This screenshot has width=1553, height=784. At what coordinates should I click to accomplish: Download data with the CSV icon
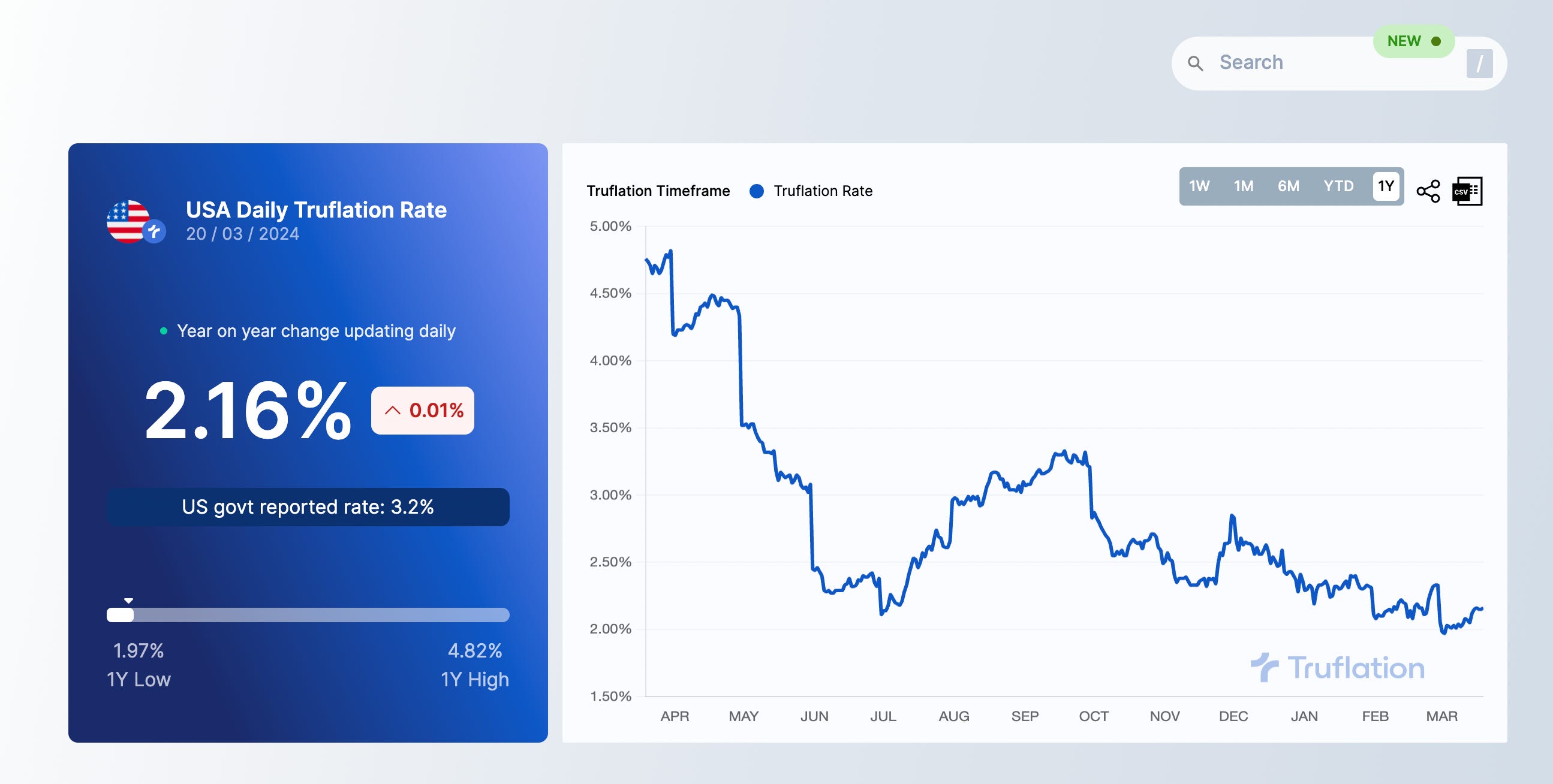(x=1467, y=191)
